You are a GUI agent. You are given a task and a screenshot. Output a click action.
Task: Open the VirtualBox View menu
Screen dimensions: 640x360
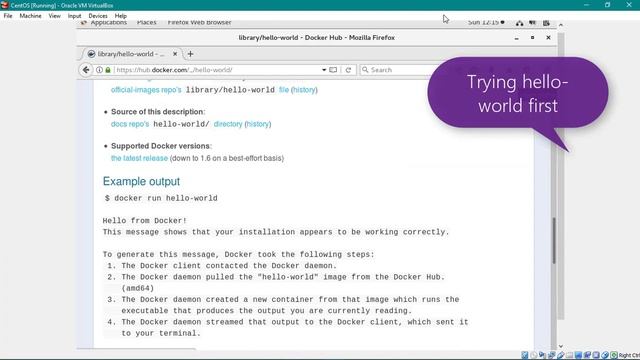(54, 16)
